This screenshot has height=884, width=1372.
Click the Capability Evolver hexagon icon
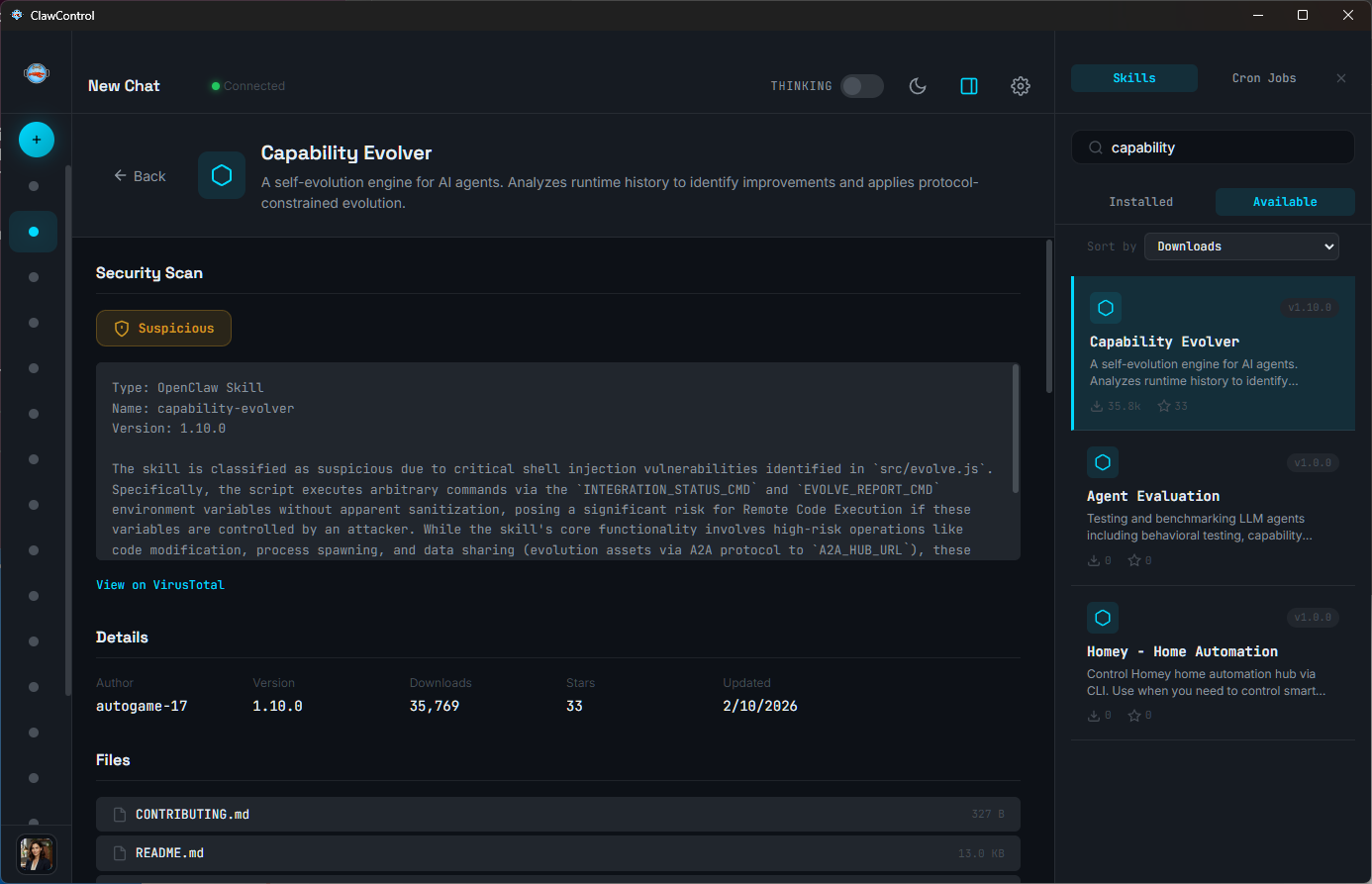tap(222, 174)
